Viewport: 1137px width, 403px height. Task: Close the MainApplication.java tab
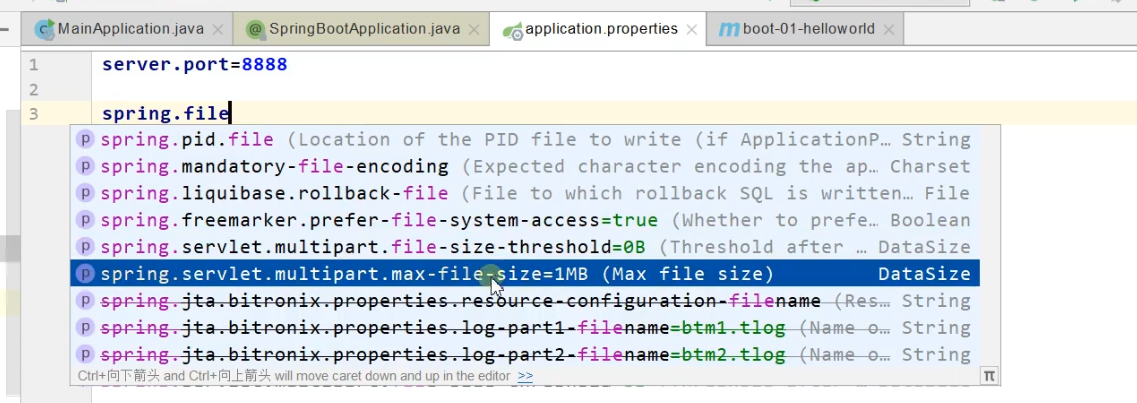[x=220, y=30]
